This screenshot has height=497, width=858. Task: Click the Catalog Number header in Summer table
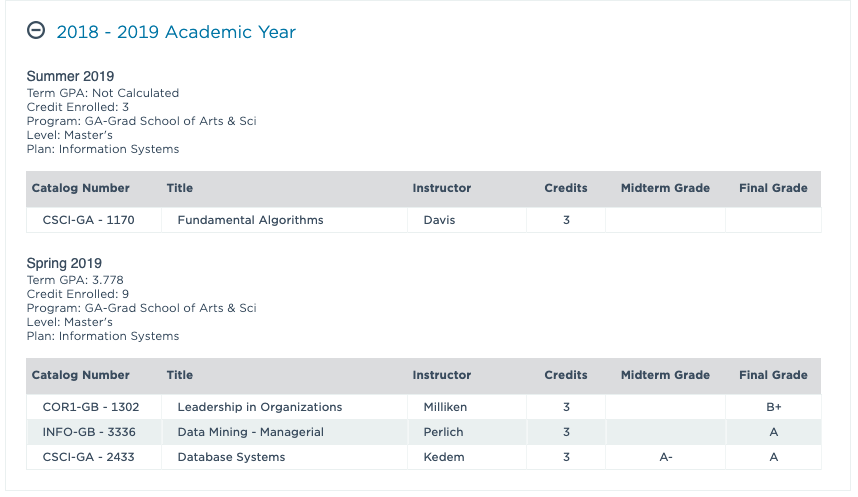pos(81,188)
